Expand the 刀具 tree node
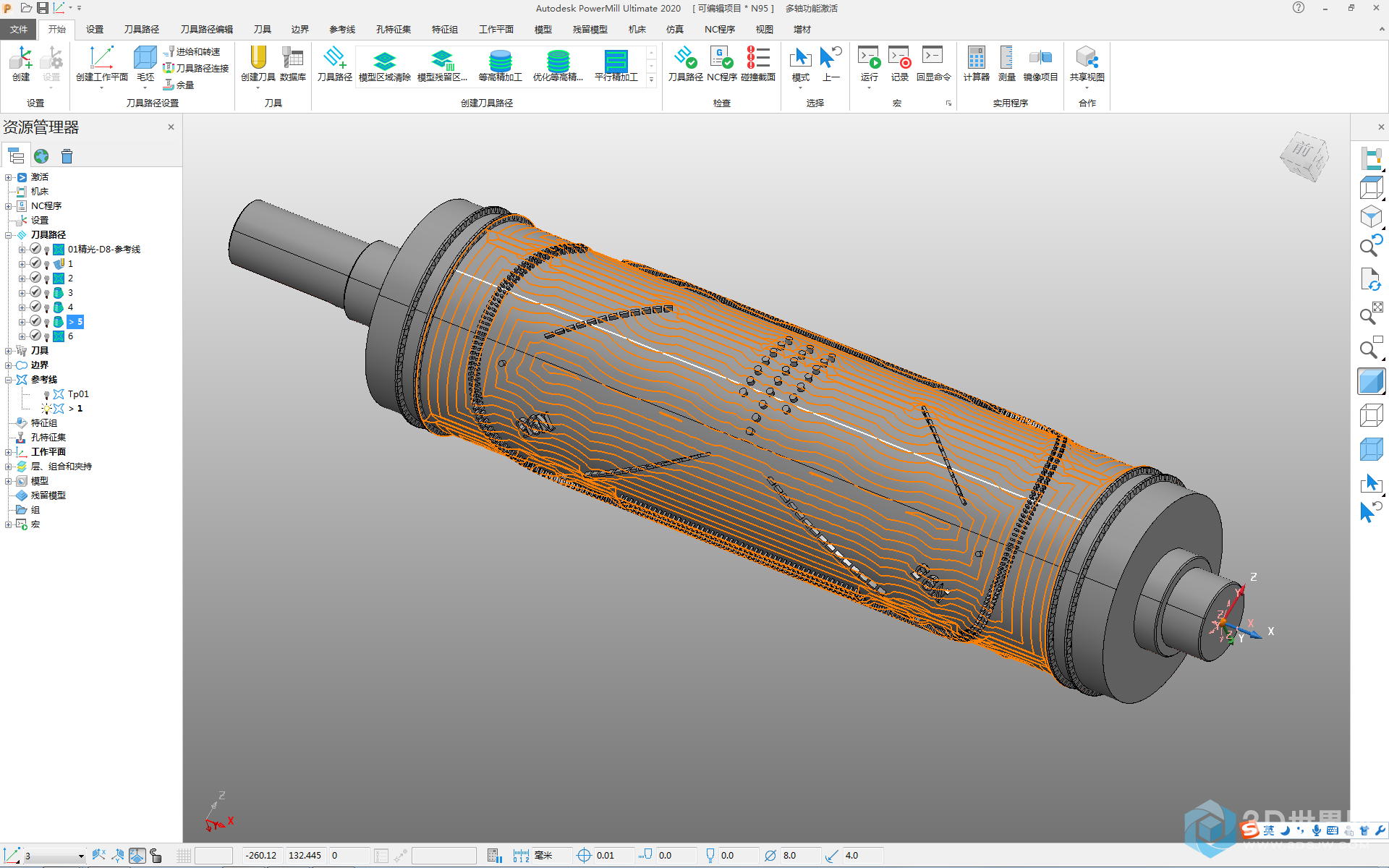 coord(9,351)
